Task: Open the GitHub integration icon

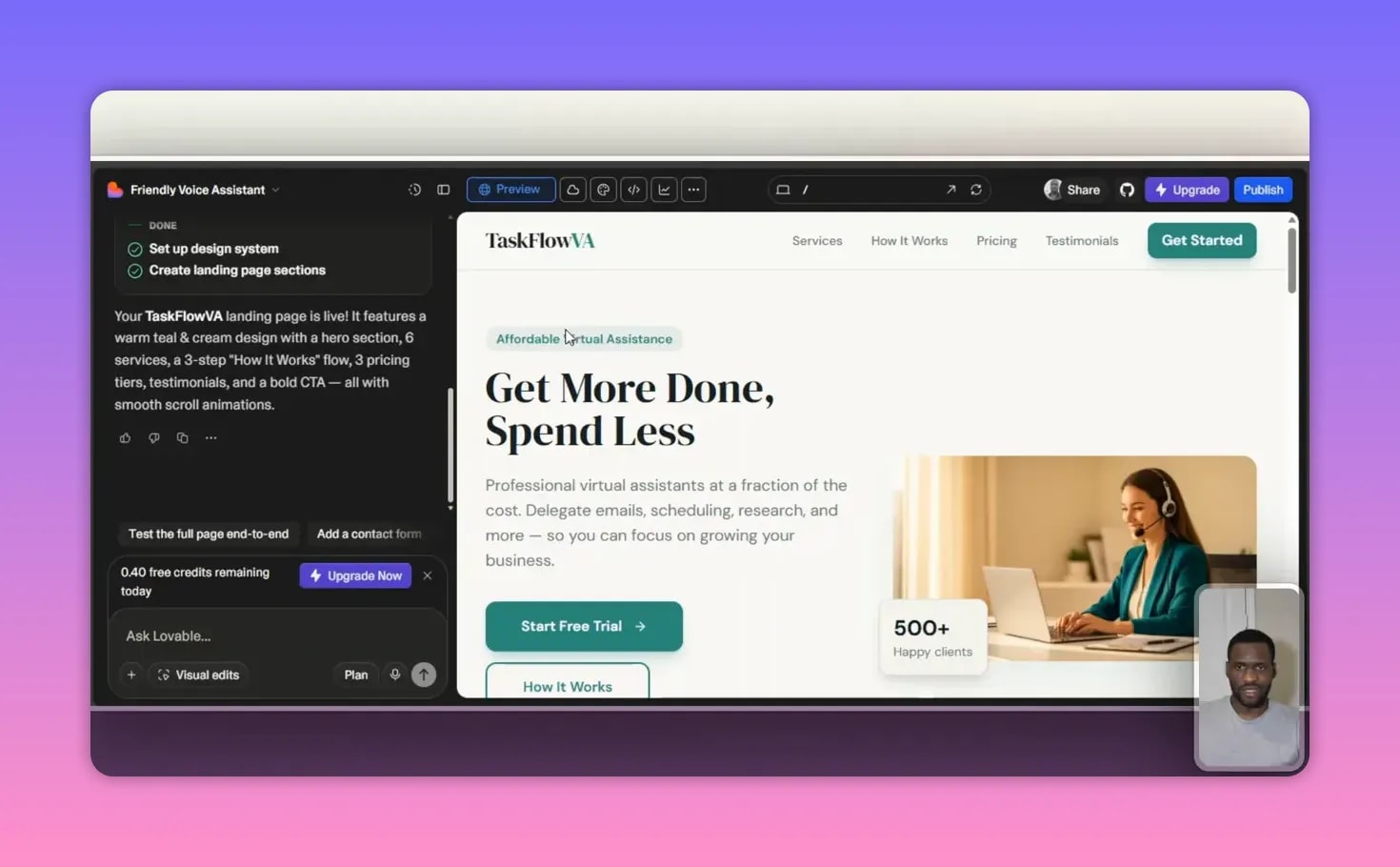Action: pos(1127,190)
